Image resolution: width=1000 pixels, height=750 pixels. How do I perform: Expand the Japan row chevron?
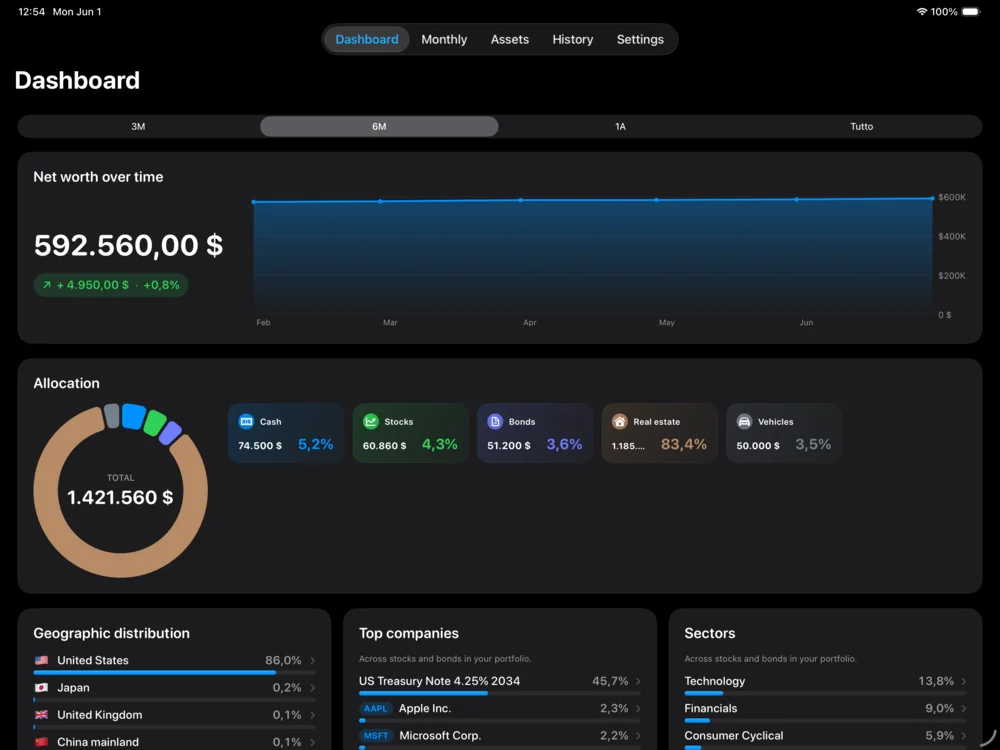312,688
